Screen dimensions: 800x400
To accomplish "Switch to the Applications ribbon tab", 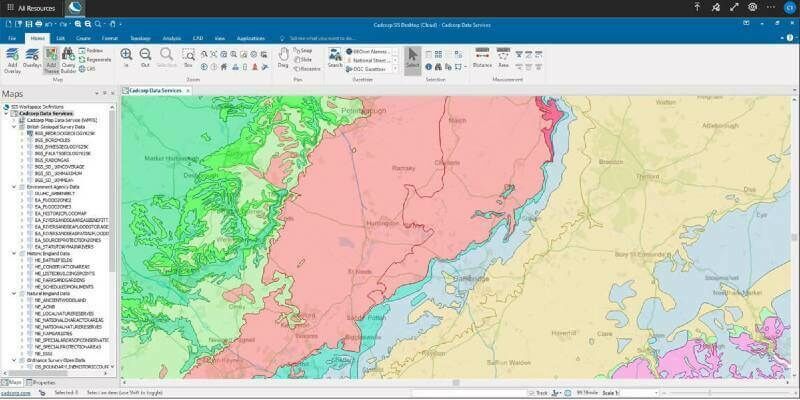I will tap(251, 38).
